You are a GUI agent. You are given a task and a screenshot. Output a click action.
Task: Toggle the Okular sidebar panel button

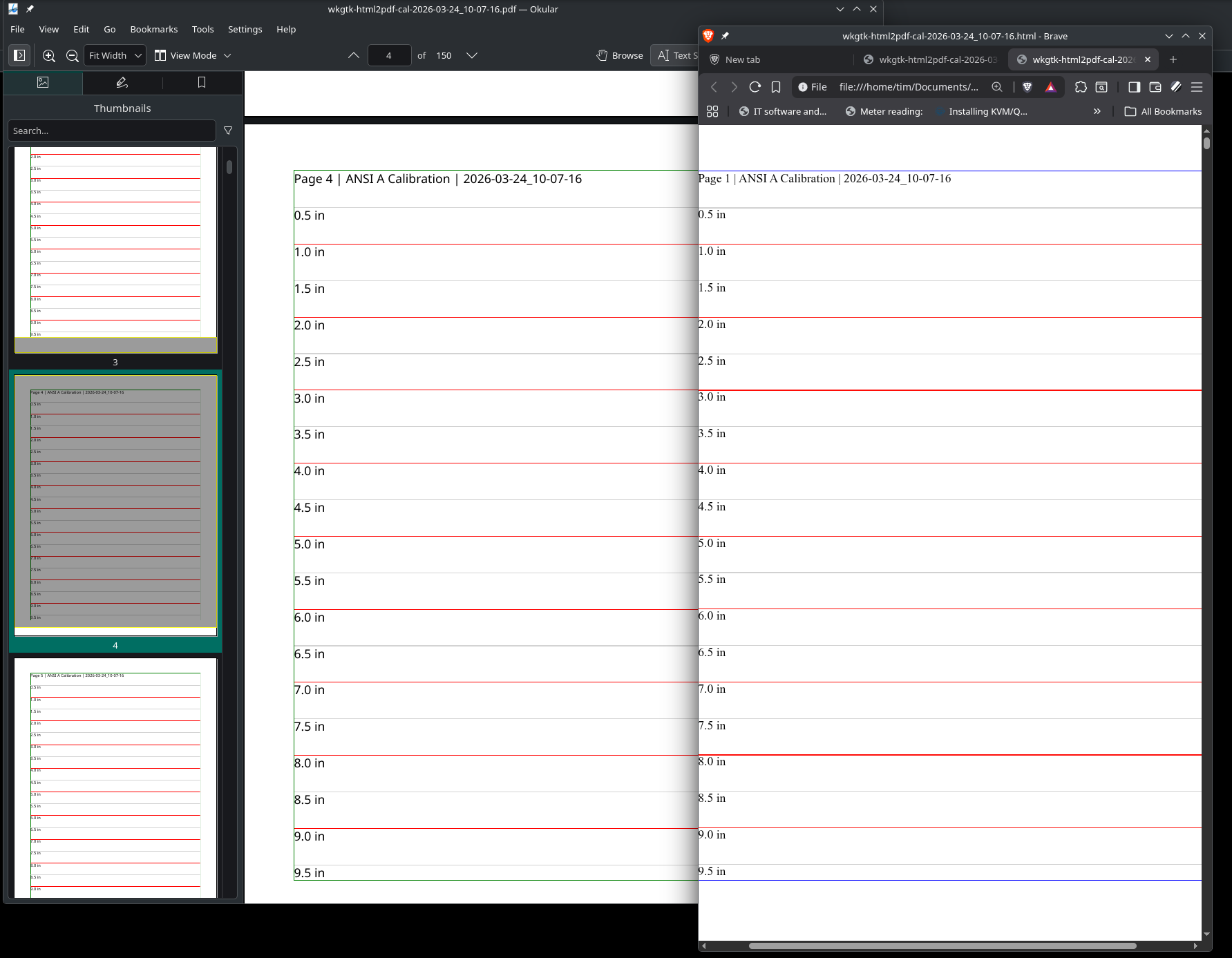(x=19, y=55)
